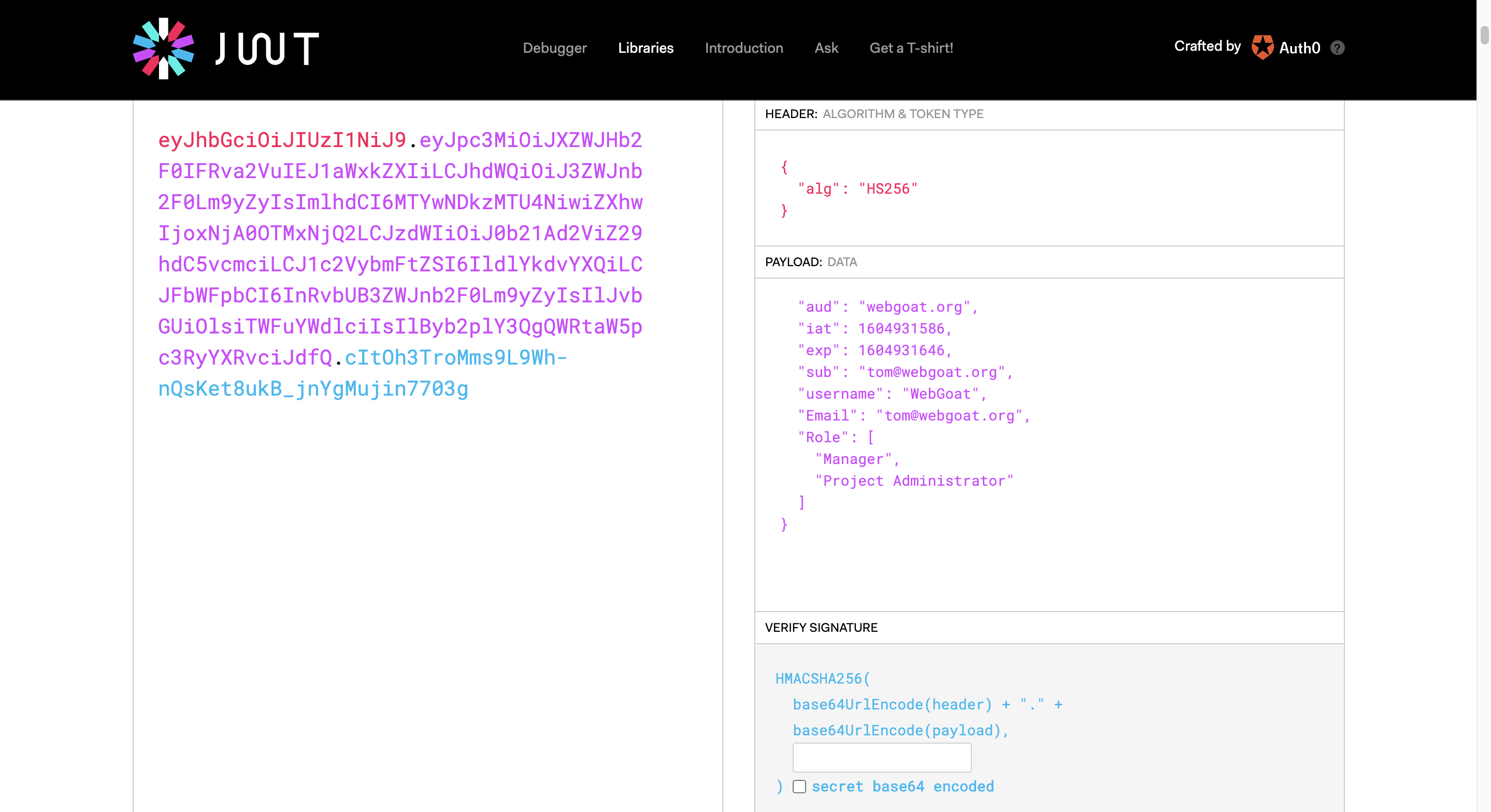The height and width of the screenshot is (812, 1491).
Task: Click the red encoded header token segment
Action: [282, 140]
